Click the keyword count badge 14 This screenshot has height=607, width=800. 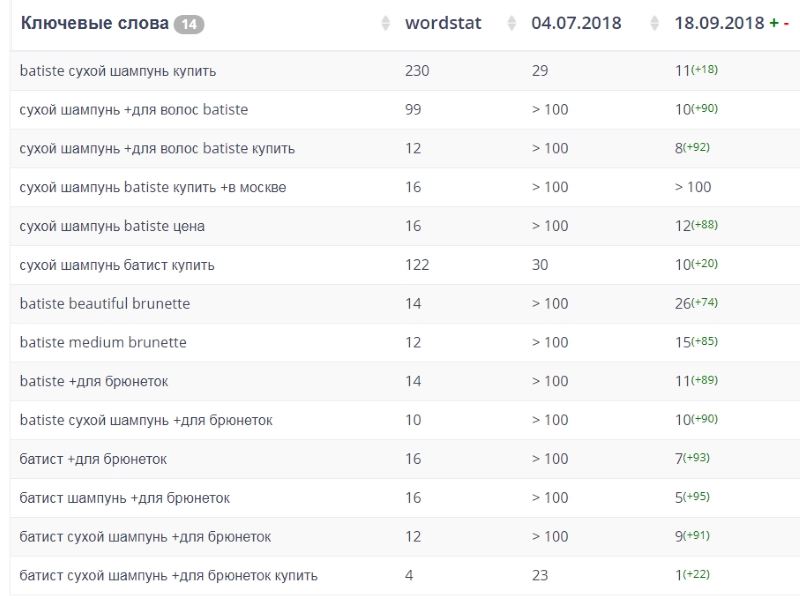coord(189,24)
